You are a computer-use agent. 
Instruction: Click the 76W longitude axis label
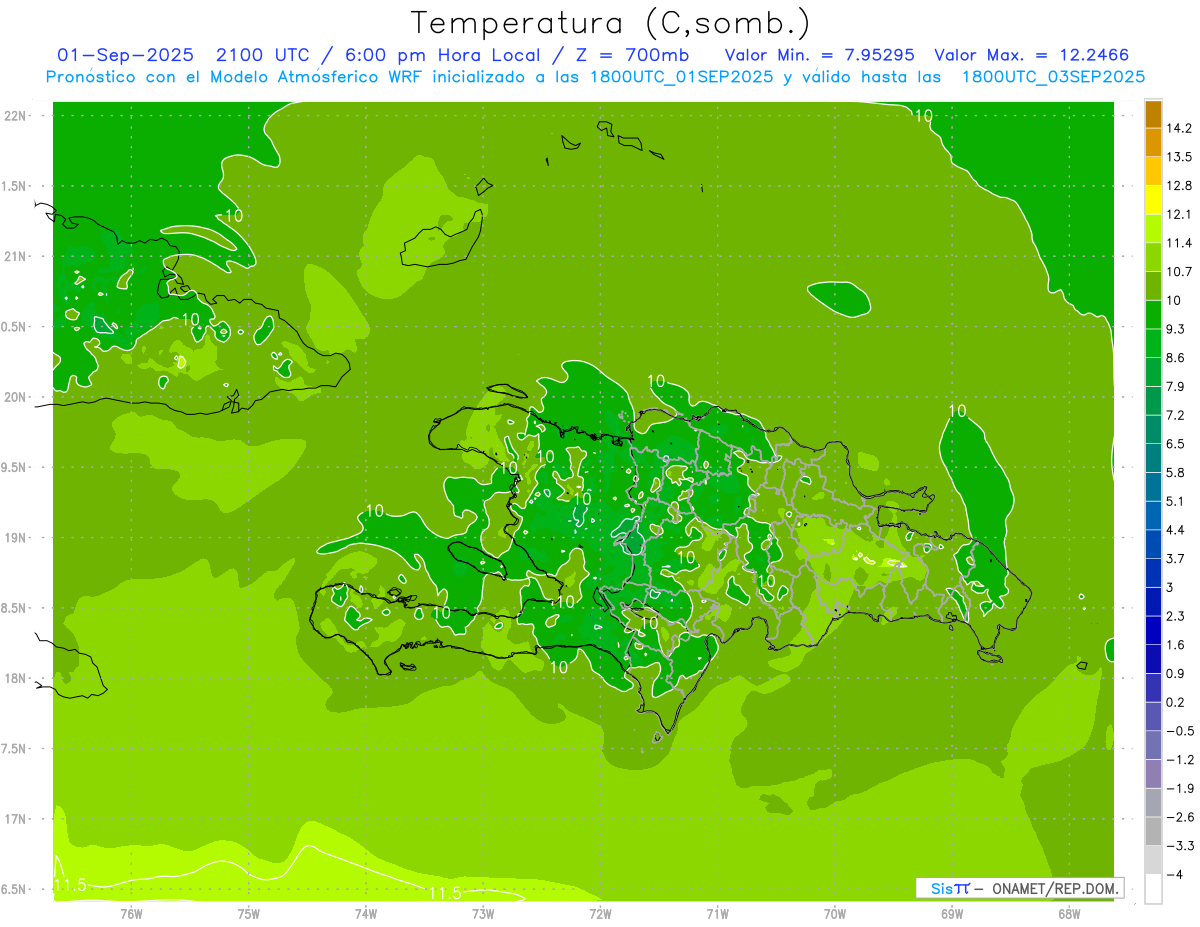[x=131, y=913]
